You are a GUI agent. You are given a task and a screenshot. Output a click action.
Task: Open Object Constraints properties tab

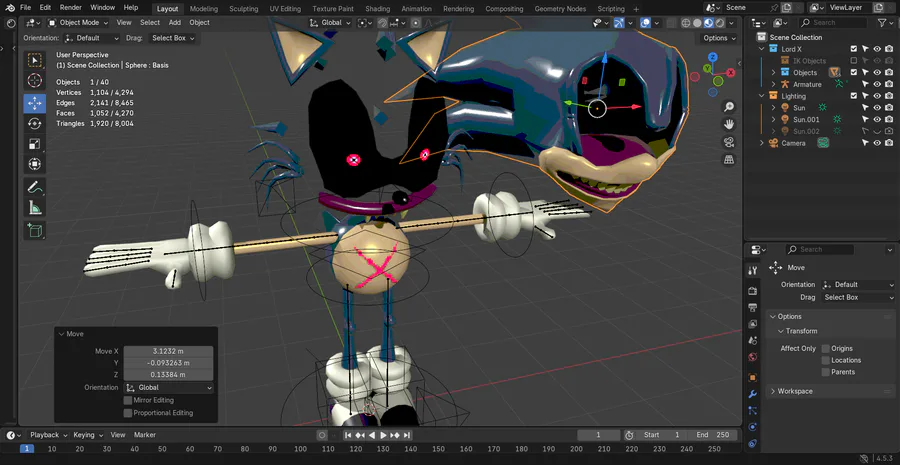(753, 444)
